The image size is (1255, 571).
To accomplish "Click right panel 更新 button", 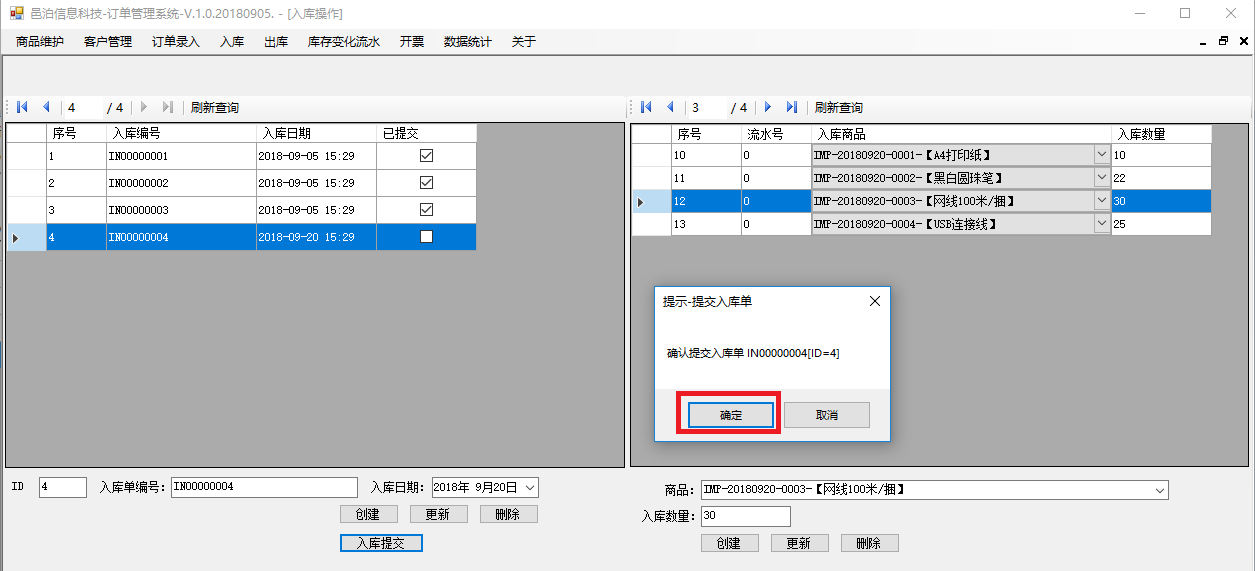I will 799,543.
